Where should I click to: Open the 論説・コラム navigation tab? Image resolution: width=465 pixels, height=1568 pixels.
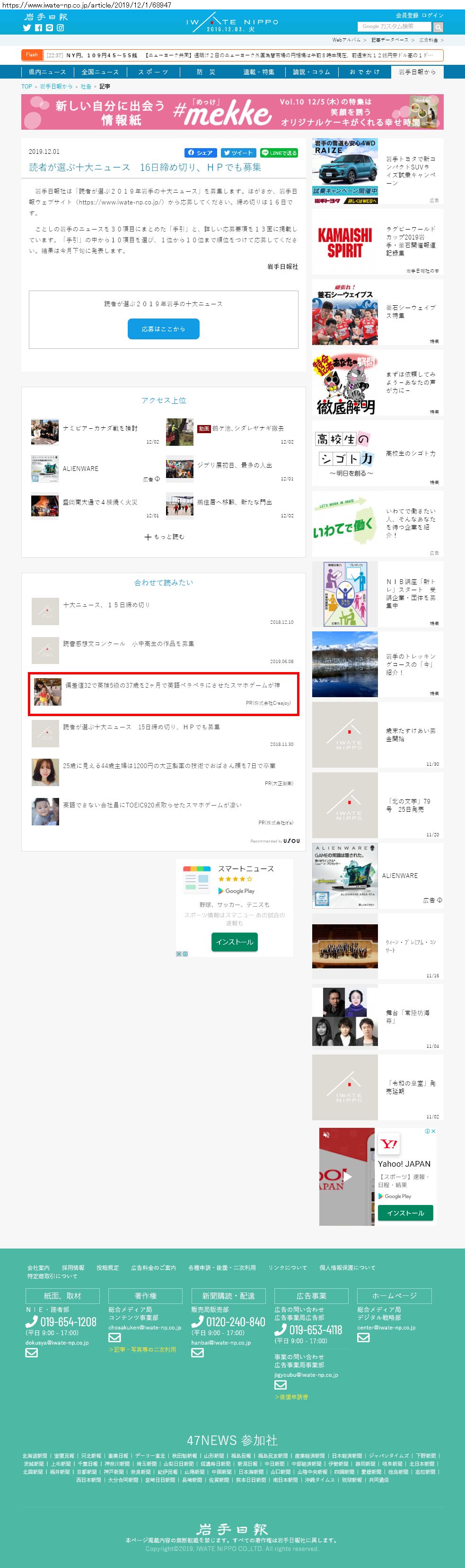point(311,72)
